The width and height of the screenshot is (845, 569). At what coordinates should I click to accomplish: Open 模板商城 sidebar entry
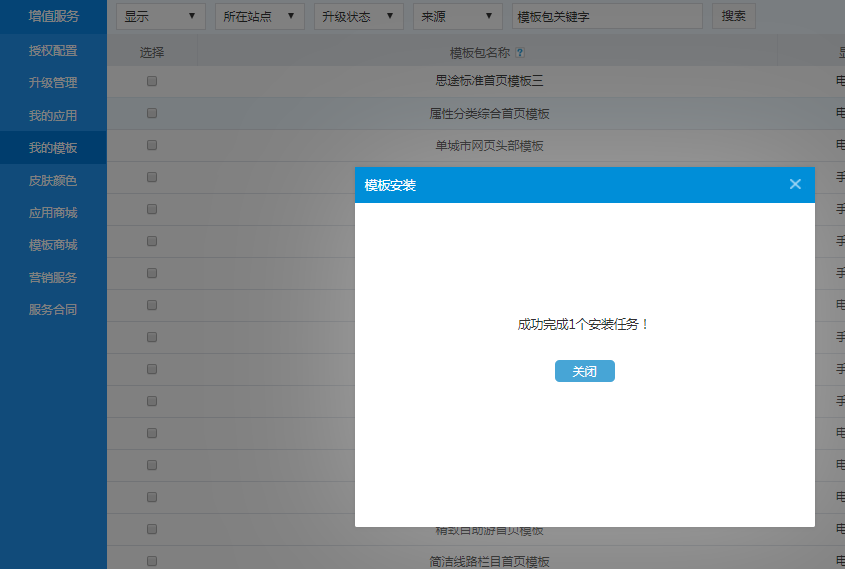pos(53,245)
